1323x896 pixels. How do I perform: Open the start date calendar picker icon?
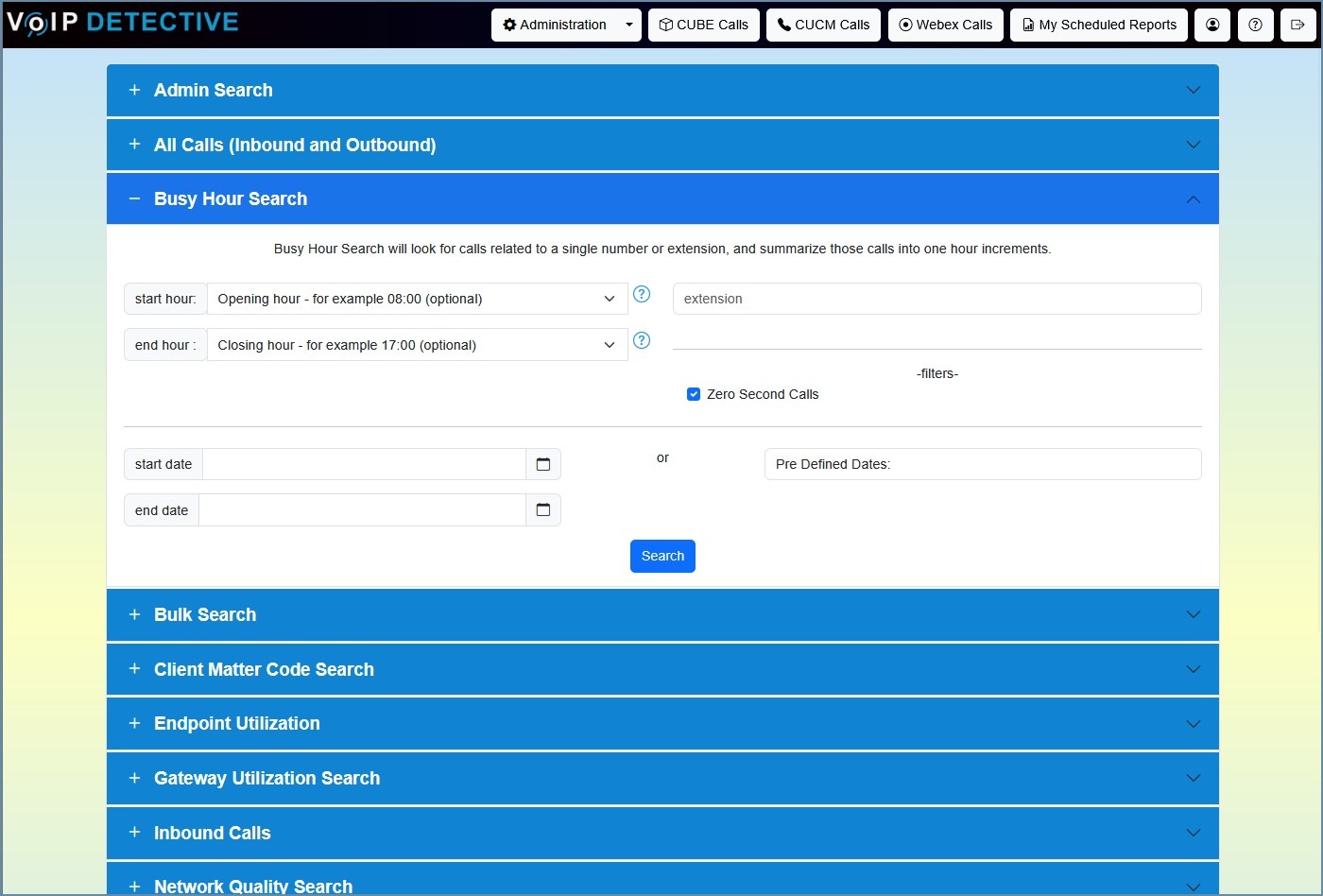pyautogui.click(x=543, y=464)
